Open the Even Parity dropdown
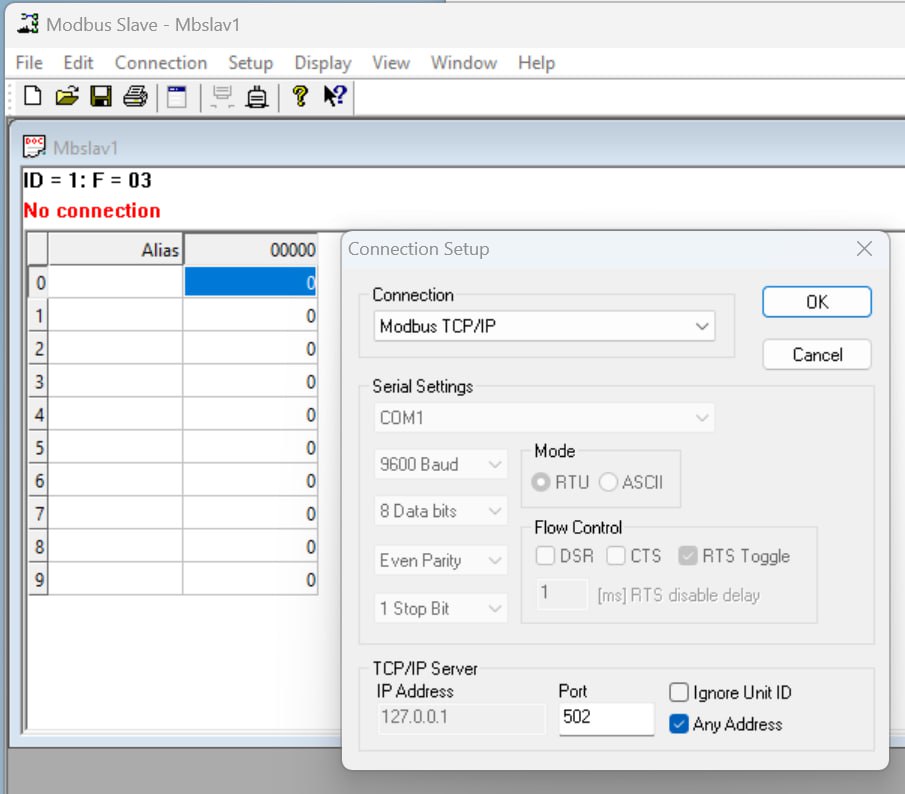The width and height of the screenshot is (905, 794). click(x=440, y=560)
